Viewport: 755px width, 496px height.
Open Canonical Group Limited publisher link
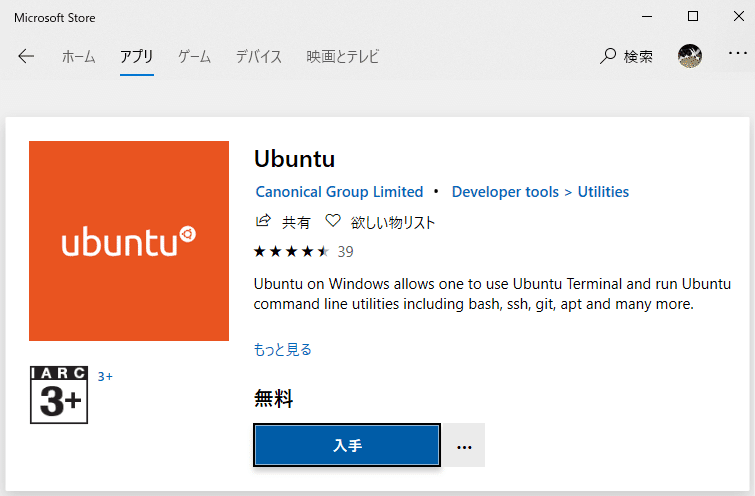pyautogui.click(x=339, y=192)
